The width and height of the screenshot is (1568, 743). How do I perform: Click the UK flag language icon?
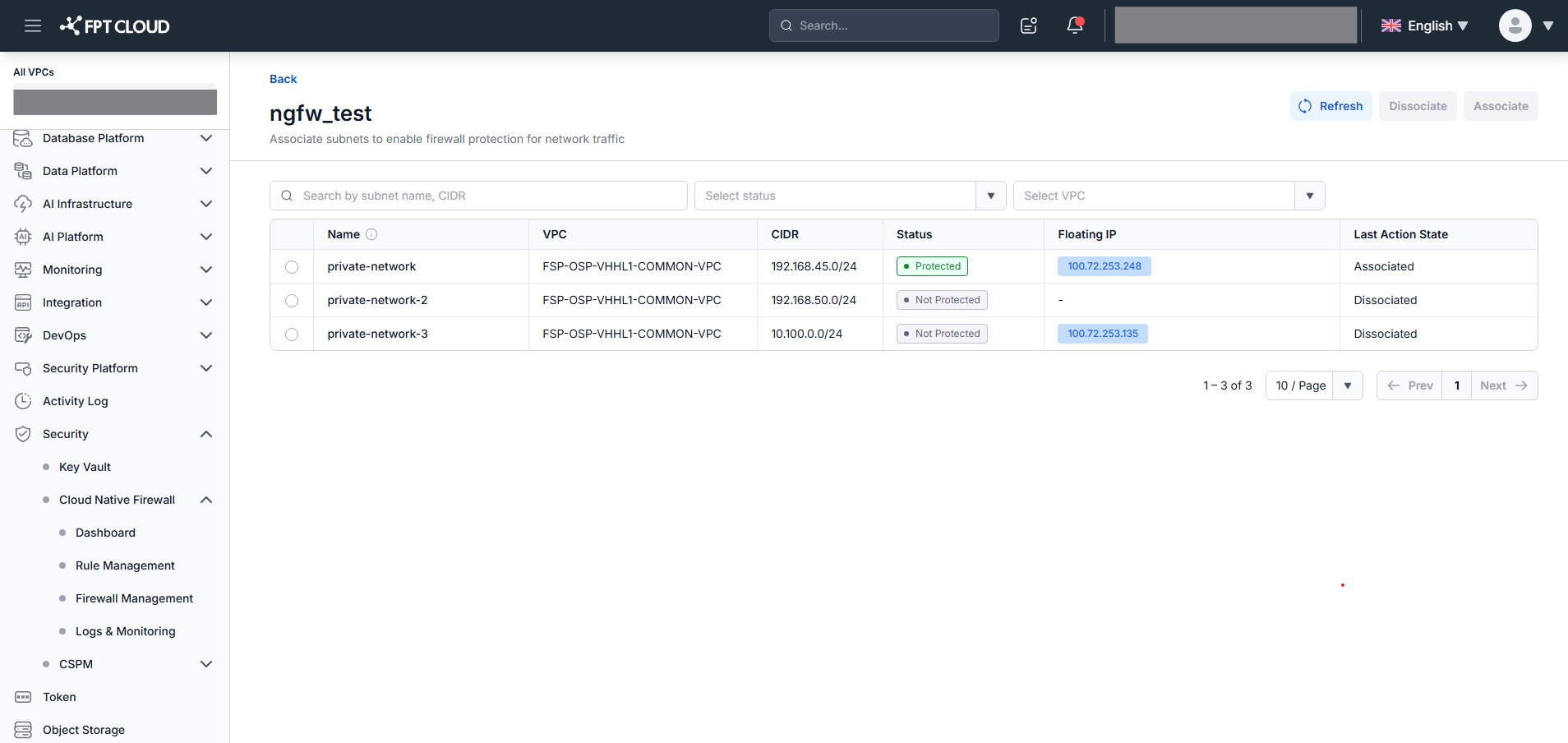point(1391,25)
